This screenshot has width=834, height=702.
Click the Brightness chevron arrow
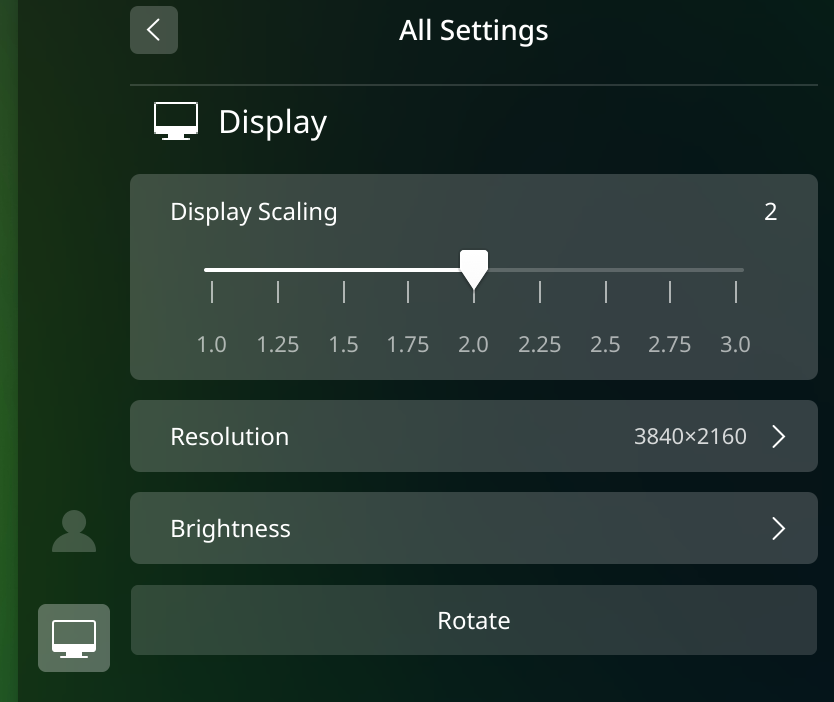(779, 529)
